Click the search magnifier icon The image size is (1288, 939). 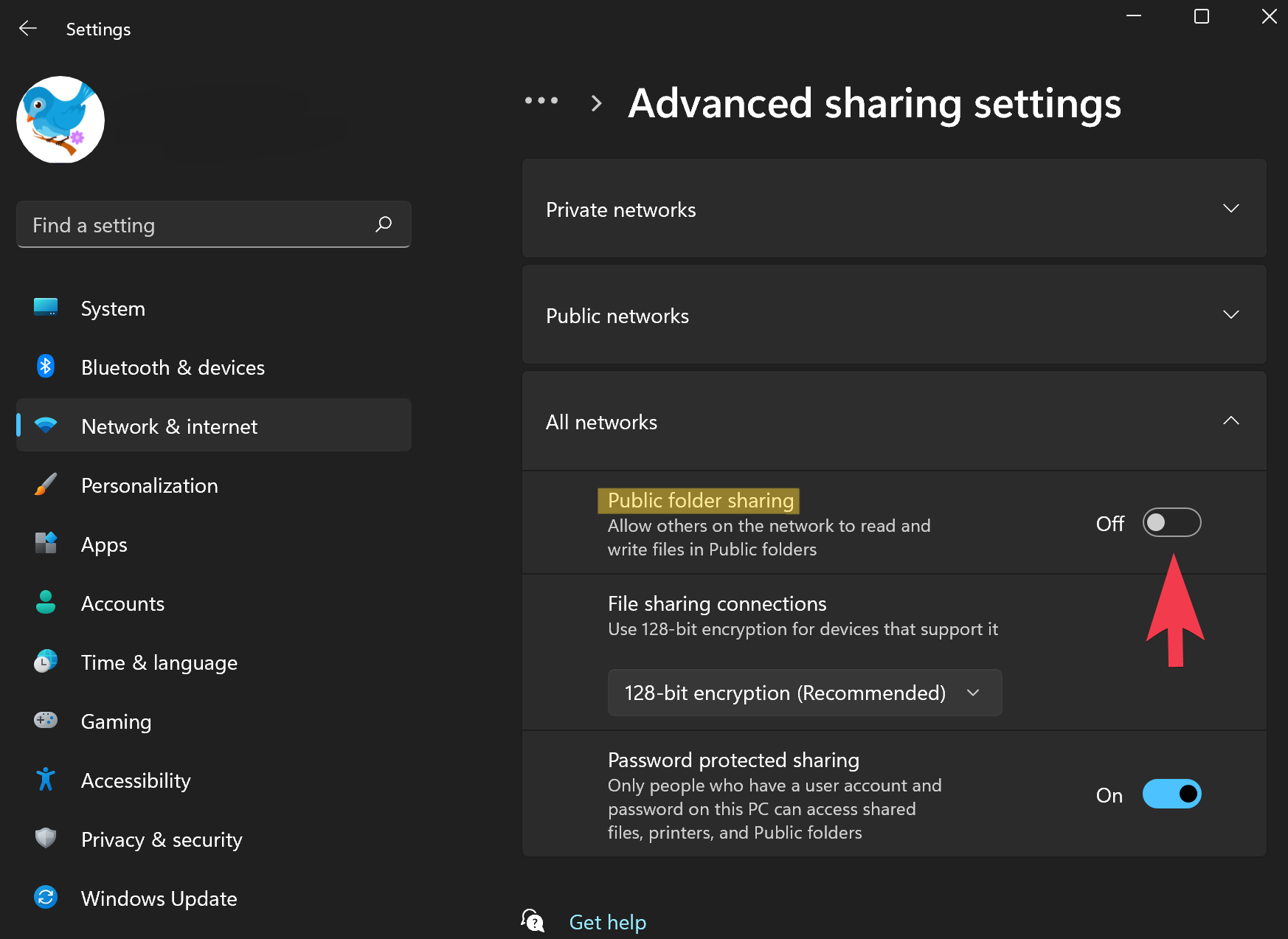[384, 224]
